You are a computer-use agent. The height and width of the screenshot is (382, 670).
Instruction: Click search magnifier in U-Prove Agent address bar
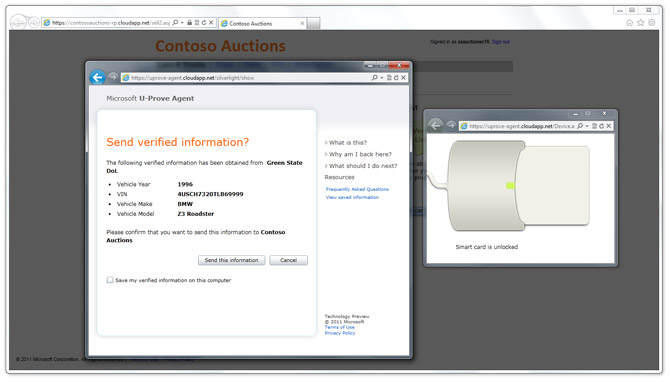pos(374,78)
